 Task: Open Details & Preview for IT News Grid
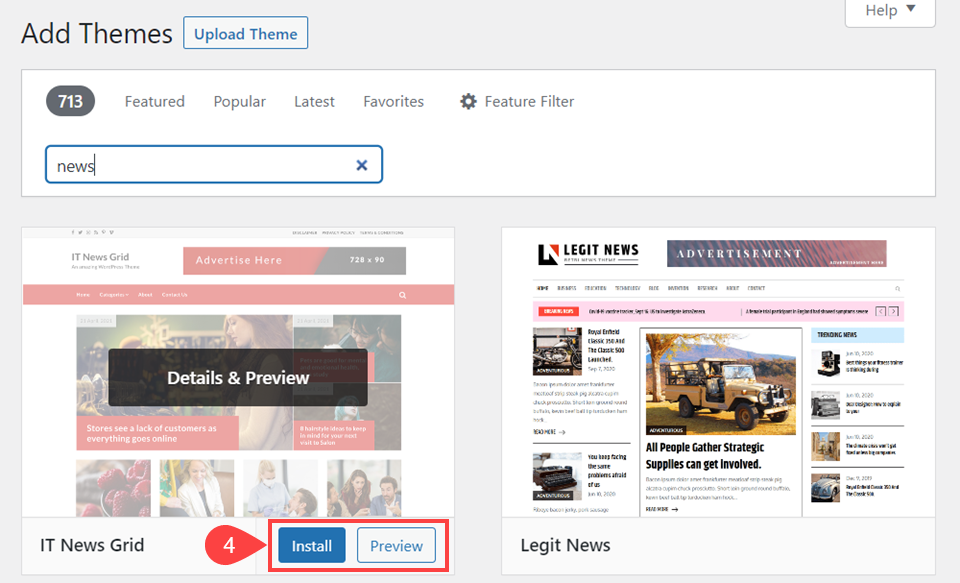click(238, 377)
